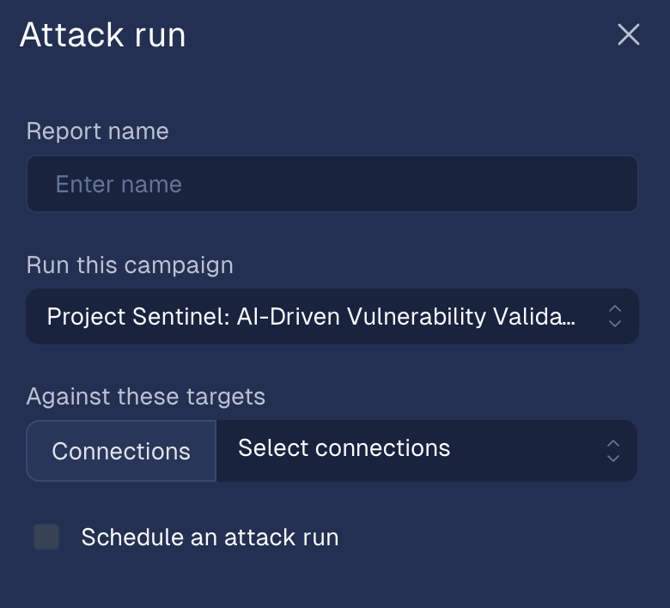
Task: Select the Connections target type button
Action: point(121,451)
